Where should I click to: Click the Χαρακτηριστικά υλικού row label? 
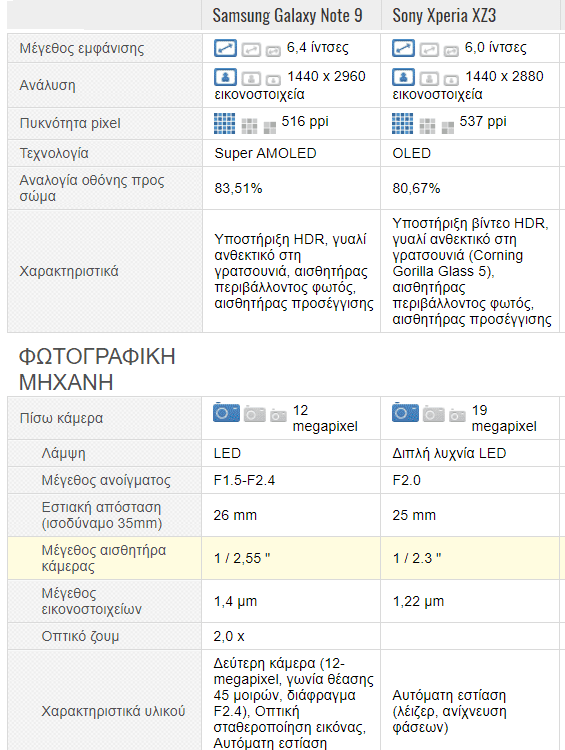pos(113,711)
